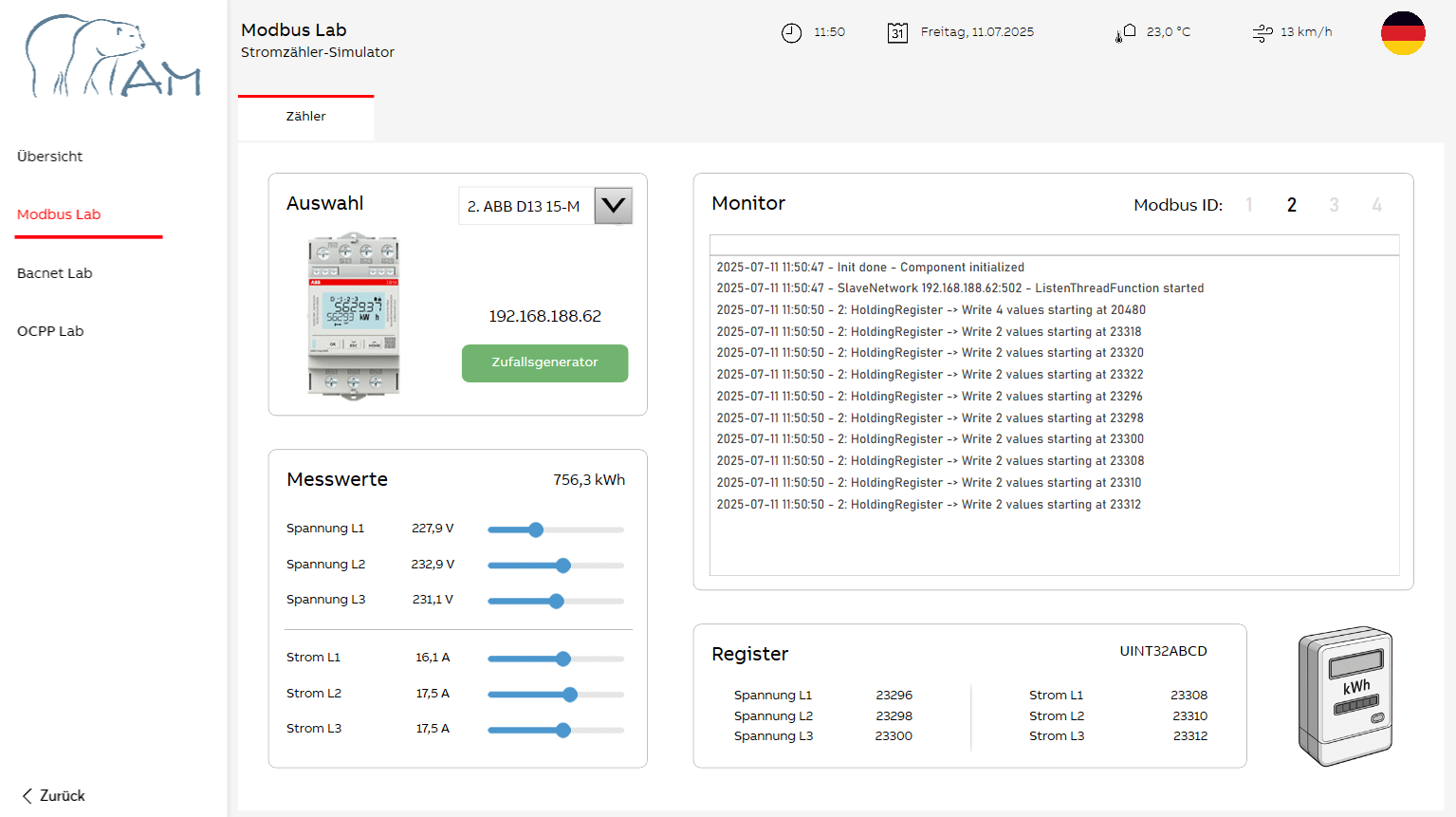
Task: Open the meter selection dropdown arrow
Action: 614,206
